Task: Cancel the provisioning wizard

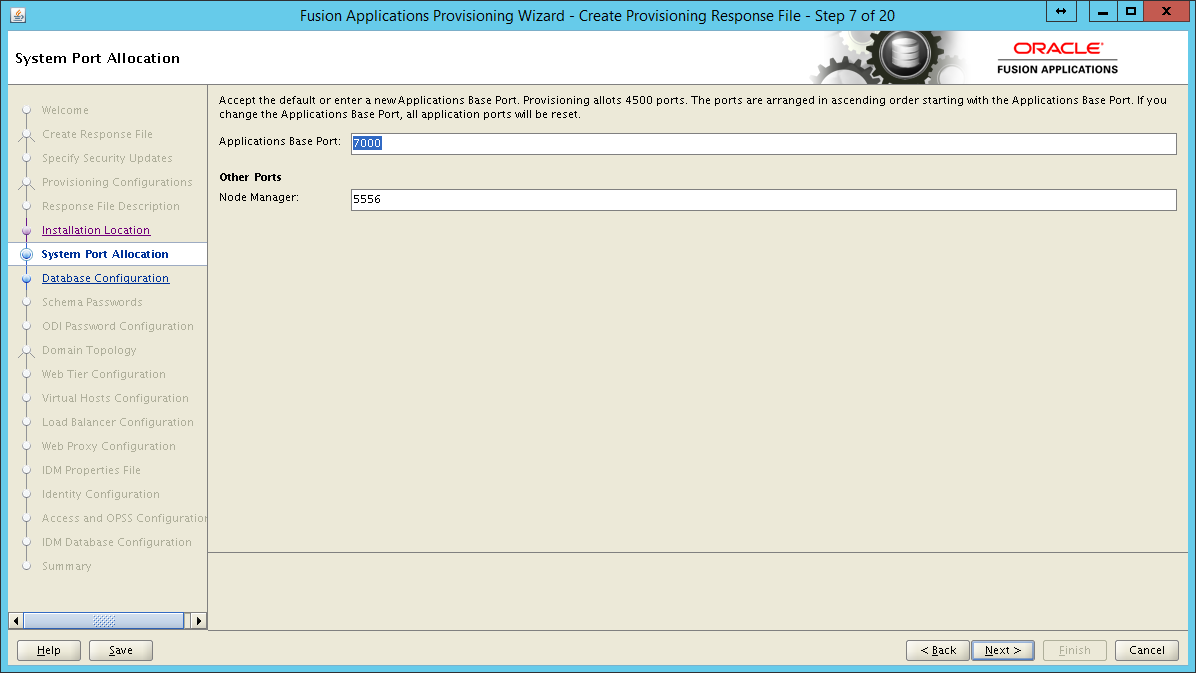Action: point(1146,650)
